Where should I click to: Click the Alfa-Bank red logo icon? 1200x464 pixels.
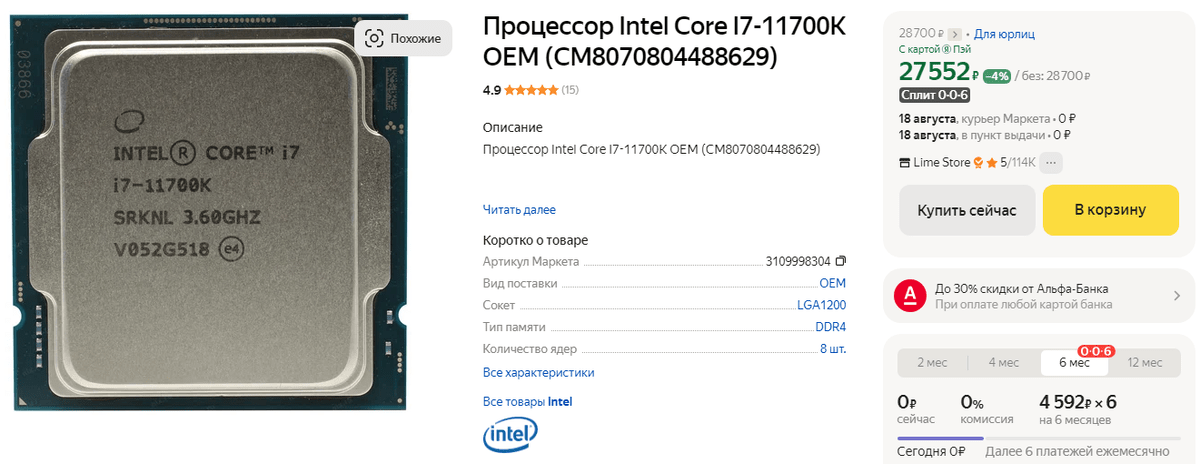click(909, 295)
